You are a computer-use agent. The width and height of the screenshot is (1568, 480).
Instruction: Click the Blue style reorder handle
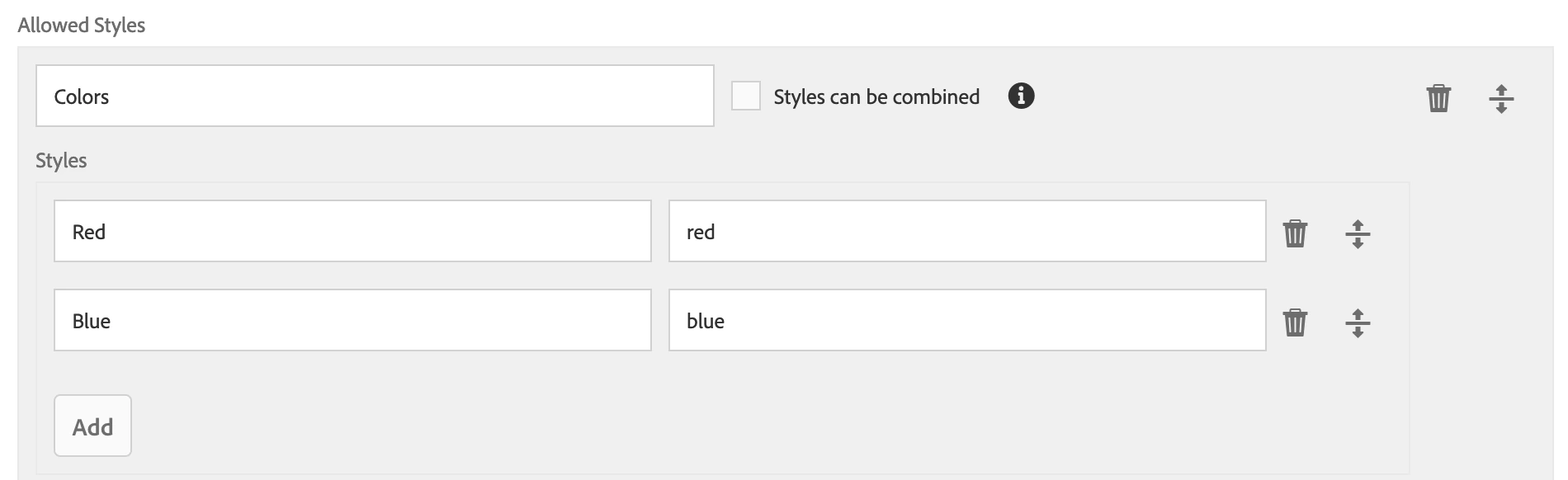[1358, 322]
